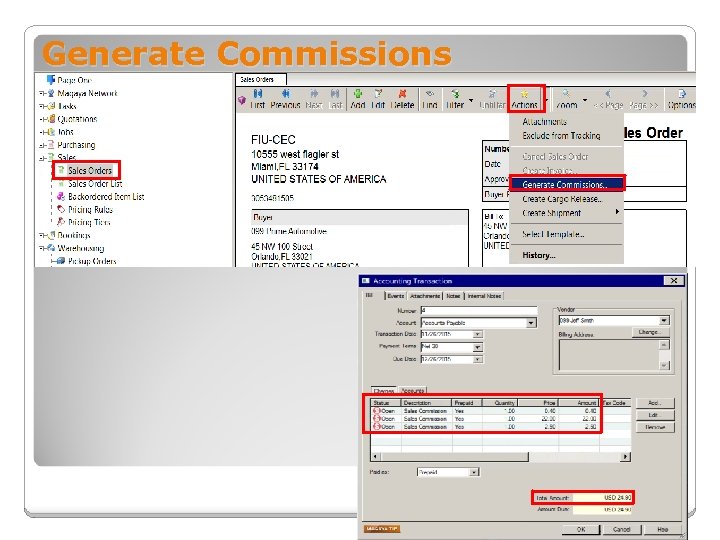The width and height of the screenshot is (720, 540).
Task: Click OK in the Accounting Transaction dialog
Action: point(581,529)
